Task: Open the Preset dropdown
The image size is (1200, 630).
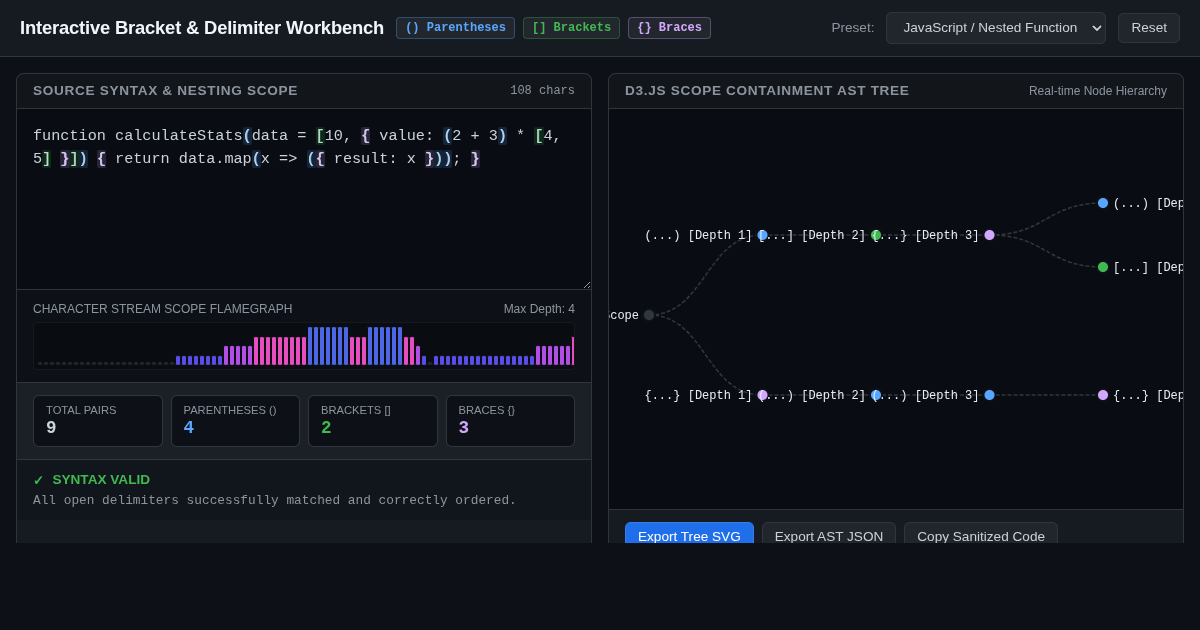Action: 995,28
